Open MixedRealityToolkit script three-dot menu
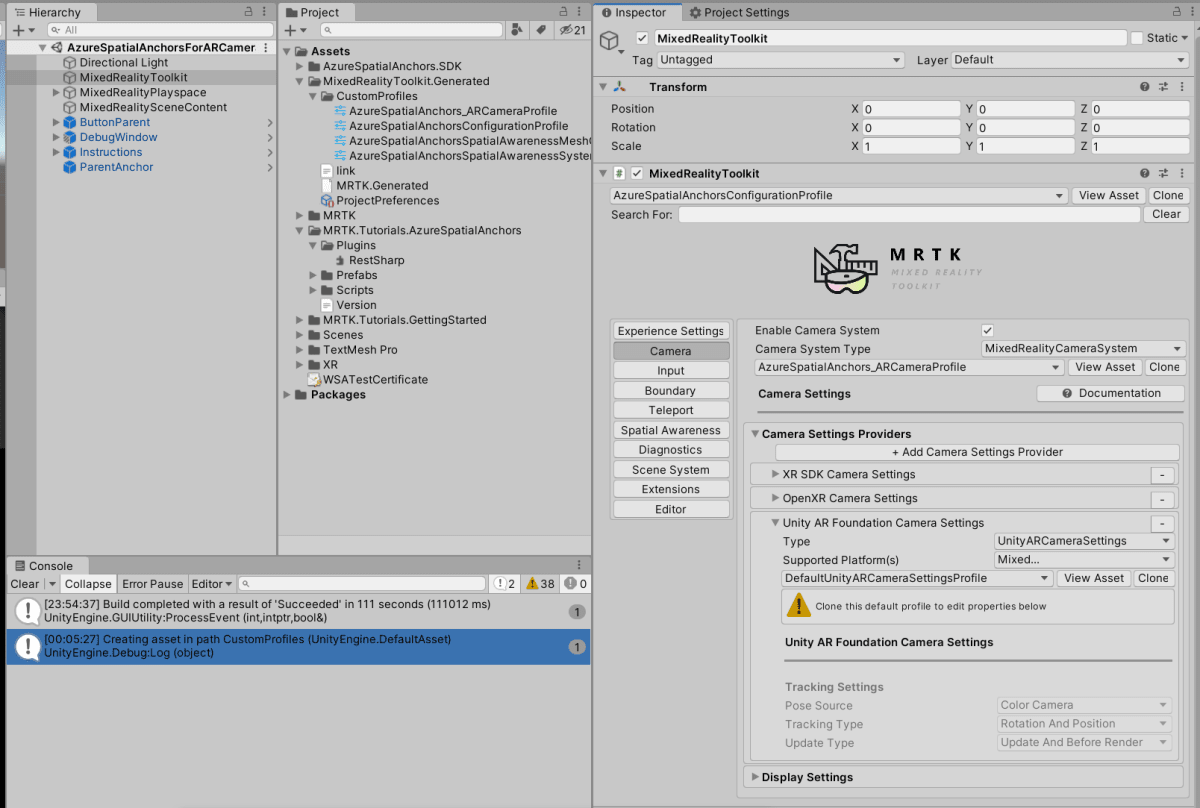 click(x=1181, y=173)
